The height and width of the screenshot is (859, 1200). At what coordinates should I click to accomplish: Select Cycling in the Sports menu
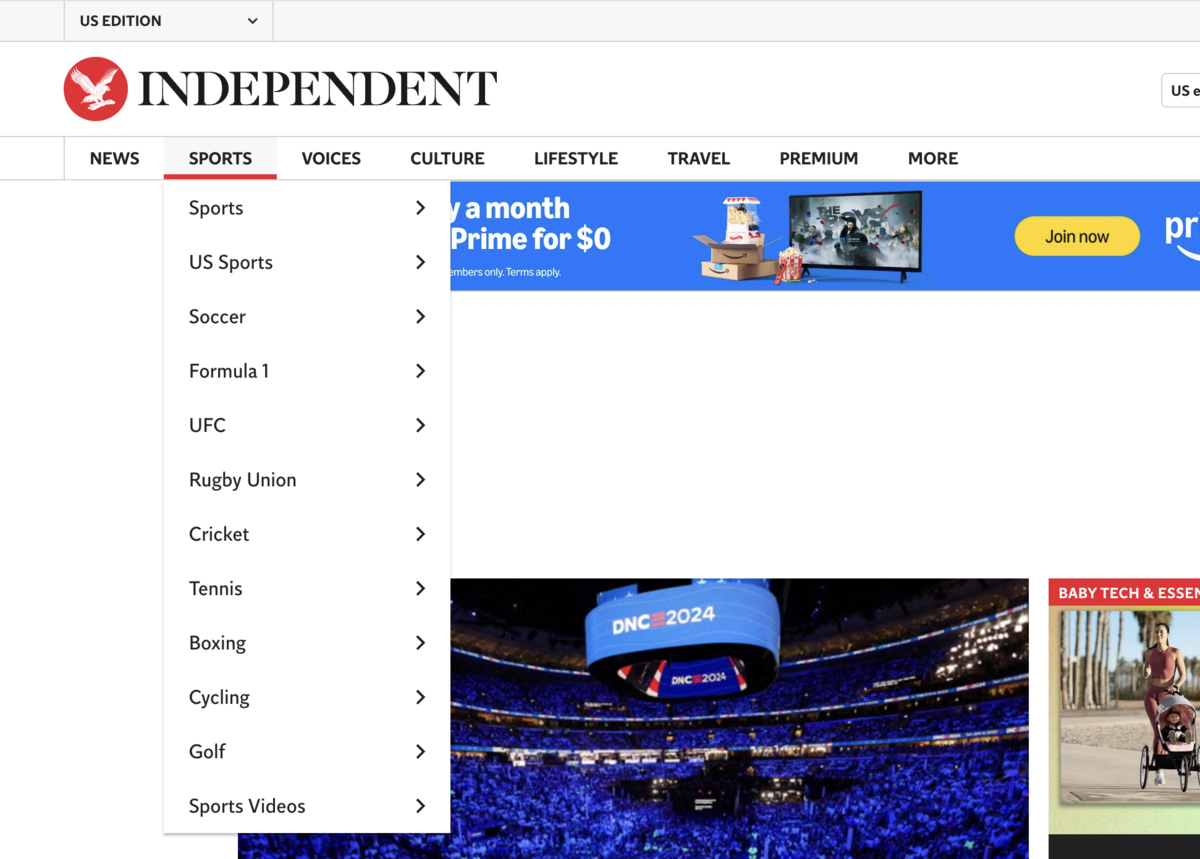[x=219, y=697]
